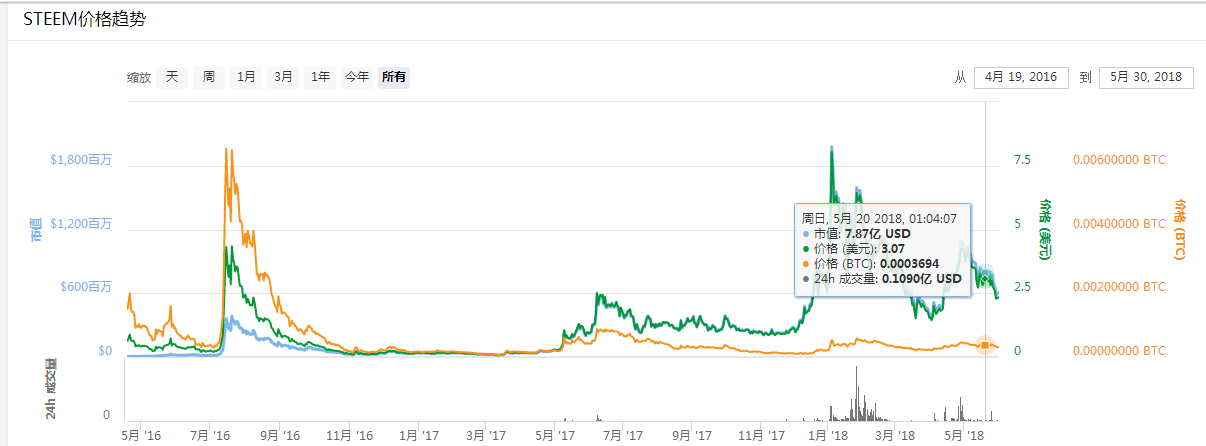The width and height of the screenshot is (1206, 446).
Task: Click the 1月 '18 date label
Action: (829, 436)
